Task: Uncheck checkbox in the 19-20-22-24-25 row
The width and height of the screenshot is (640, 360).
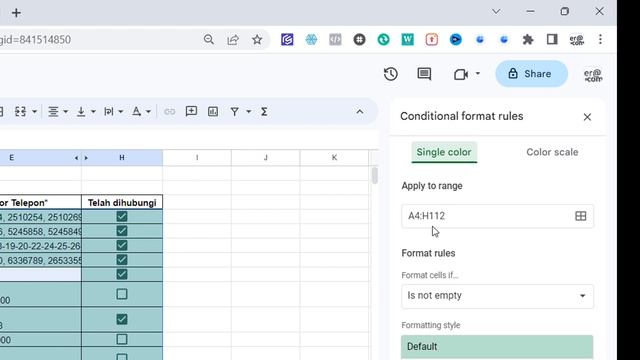Action: pos(122,245)
